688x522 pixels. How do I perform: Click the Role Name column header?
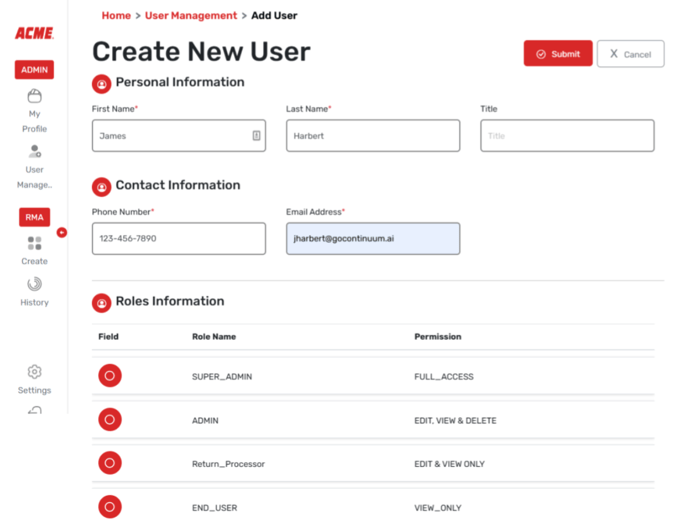[214, 336]
